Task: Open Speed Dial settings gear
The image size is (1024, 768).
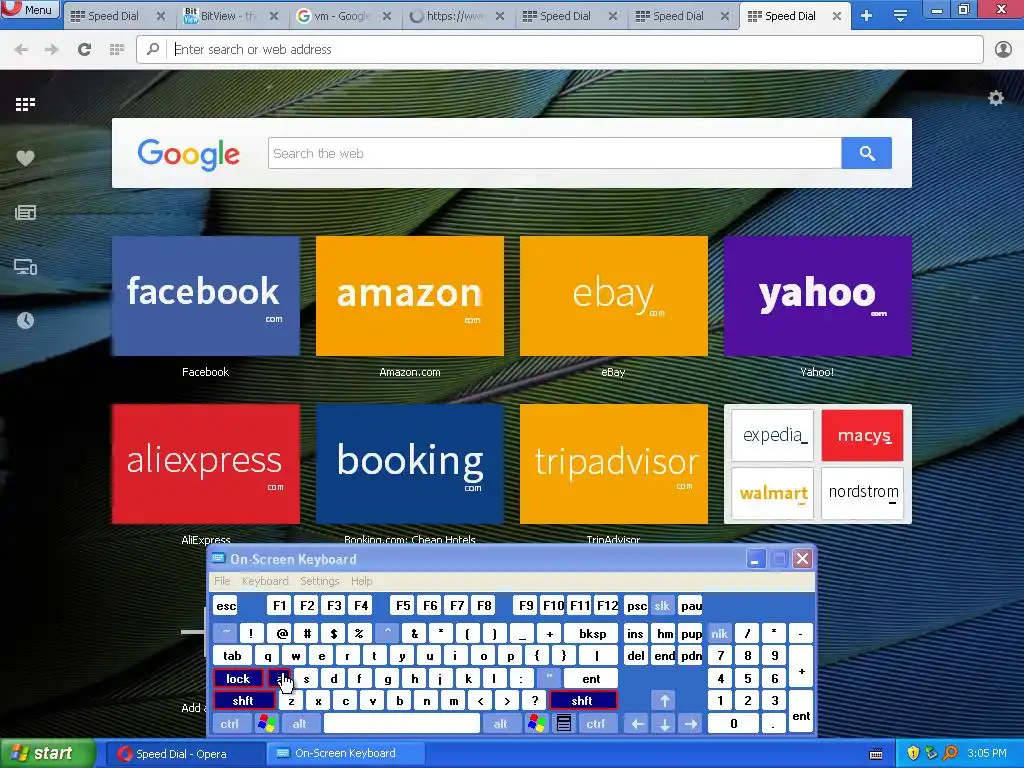Action: click(x=996, y=98)
